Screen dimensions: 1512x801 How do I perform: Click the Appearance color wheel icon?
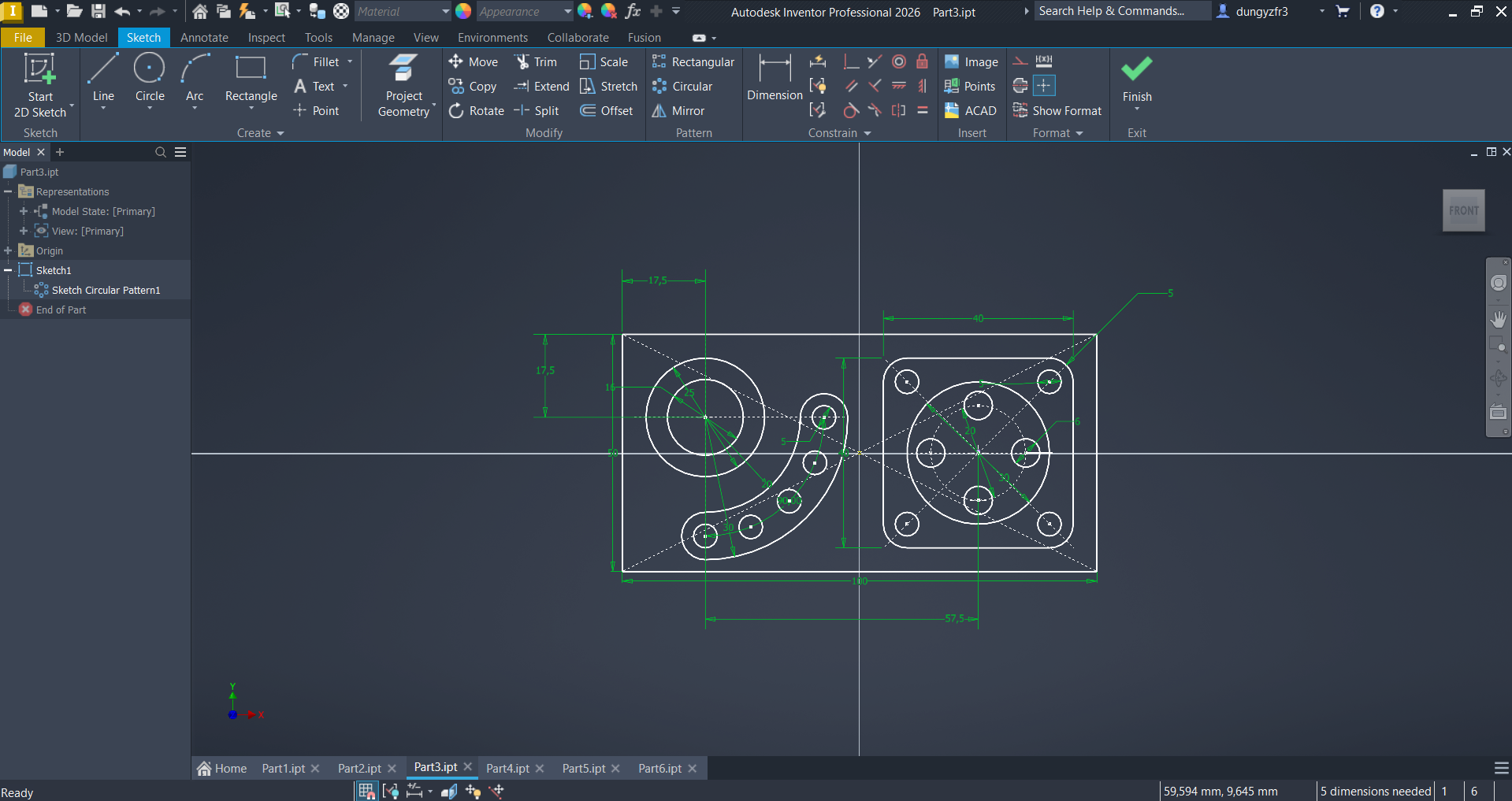tap(463, 11)
